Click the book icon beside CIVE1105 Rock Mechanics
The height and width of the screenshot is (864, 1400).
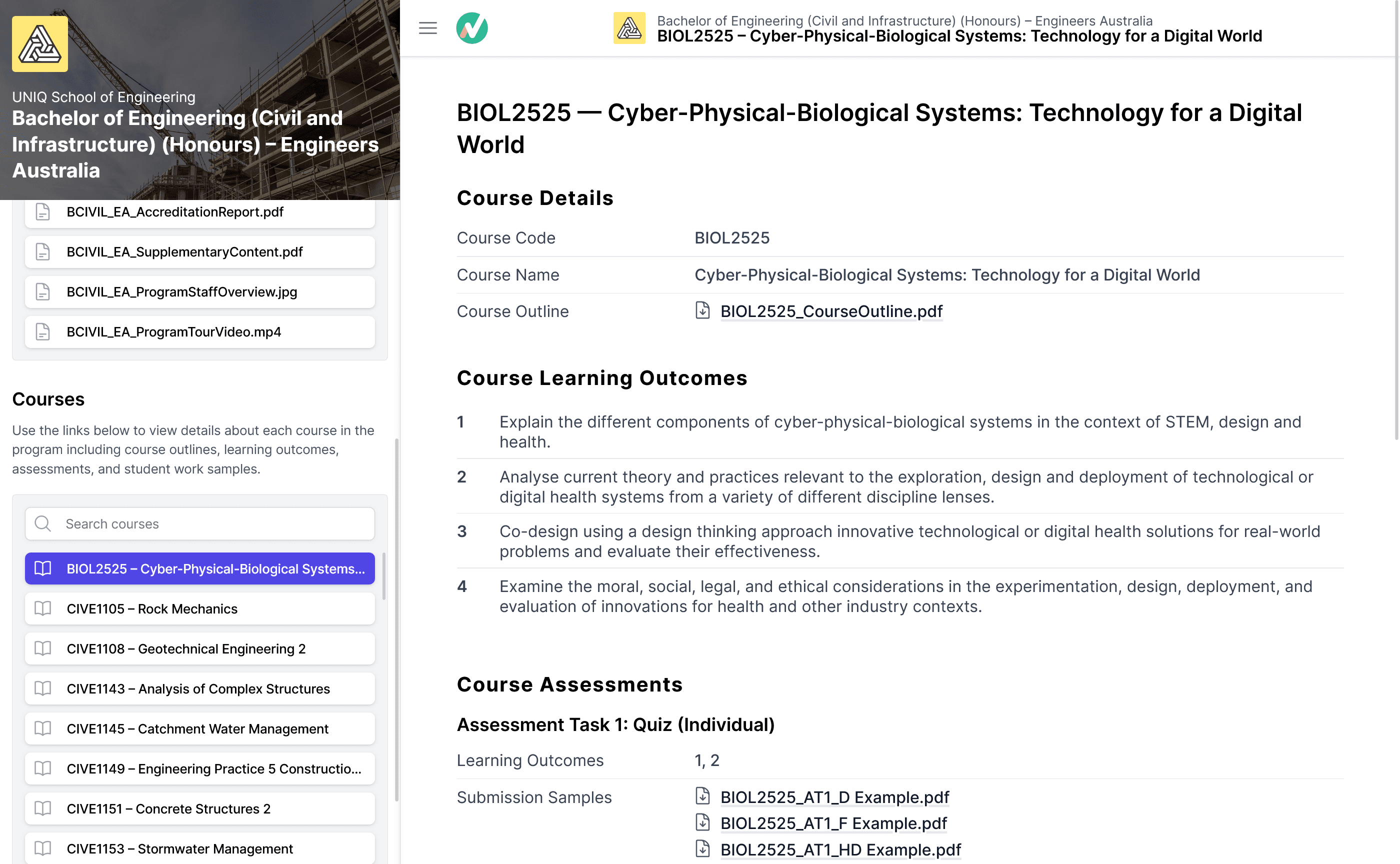[x=43, y=608]
